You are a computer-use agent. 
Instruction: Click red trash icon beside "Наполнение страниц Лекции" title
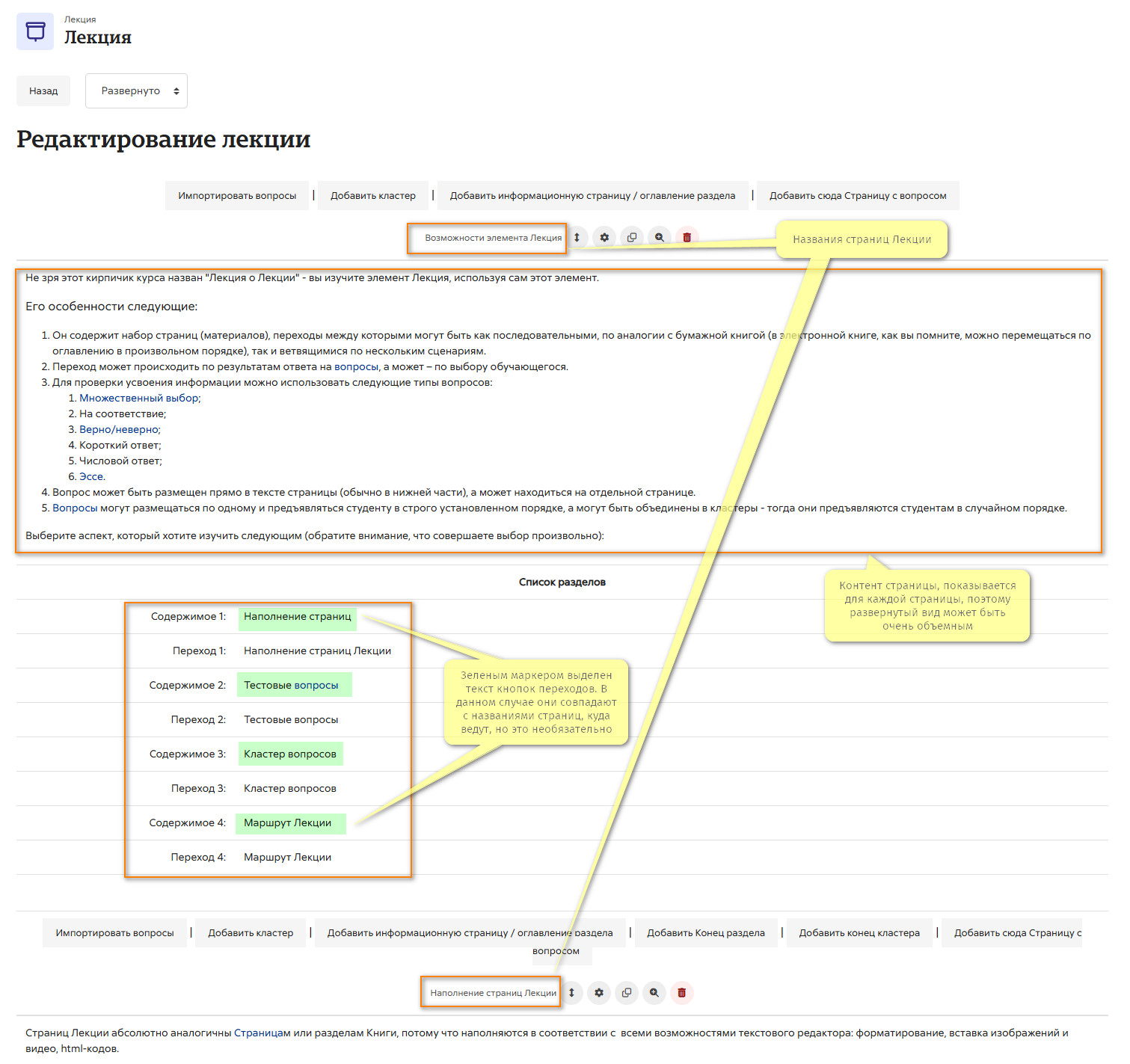[x=682, y=993]
